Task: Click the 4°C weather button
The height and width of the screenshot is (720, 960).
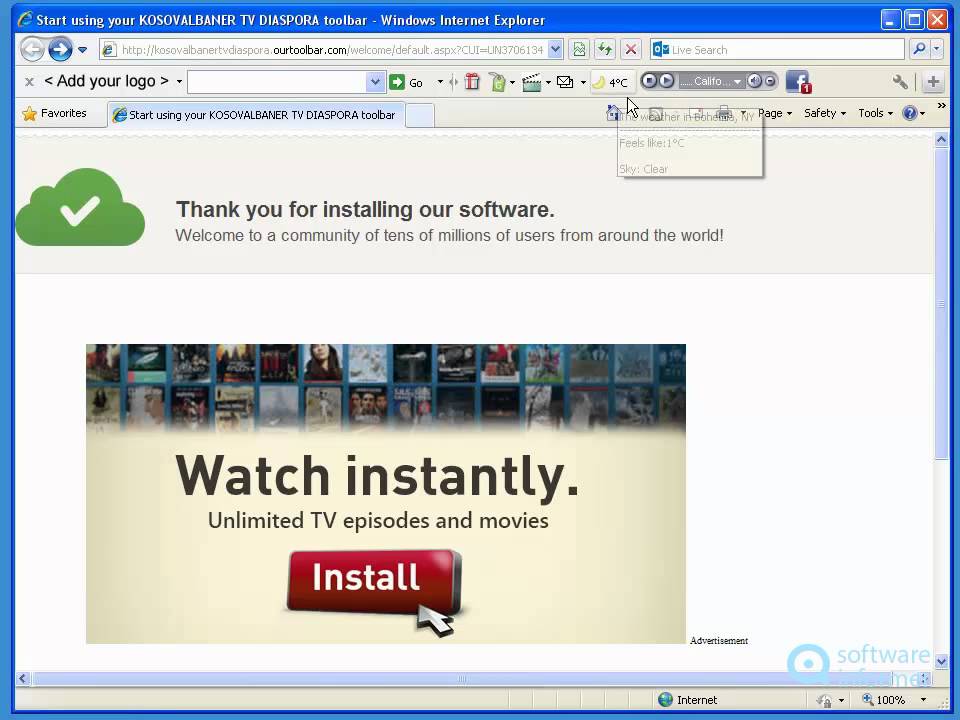Action: 613,82
